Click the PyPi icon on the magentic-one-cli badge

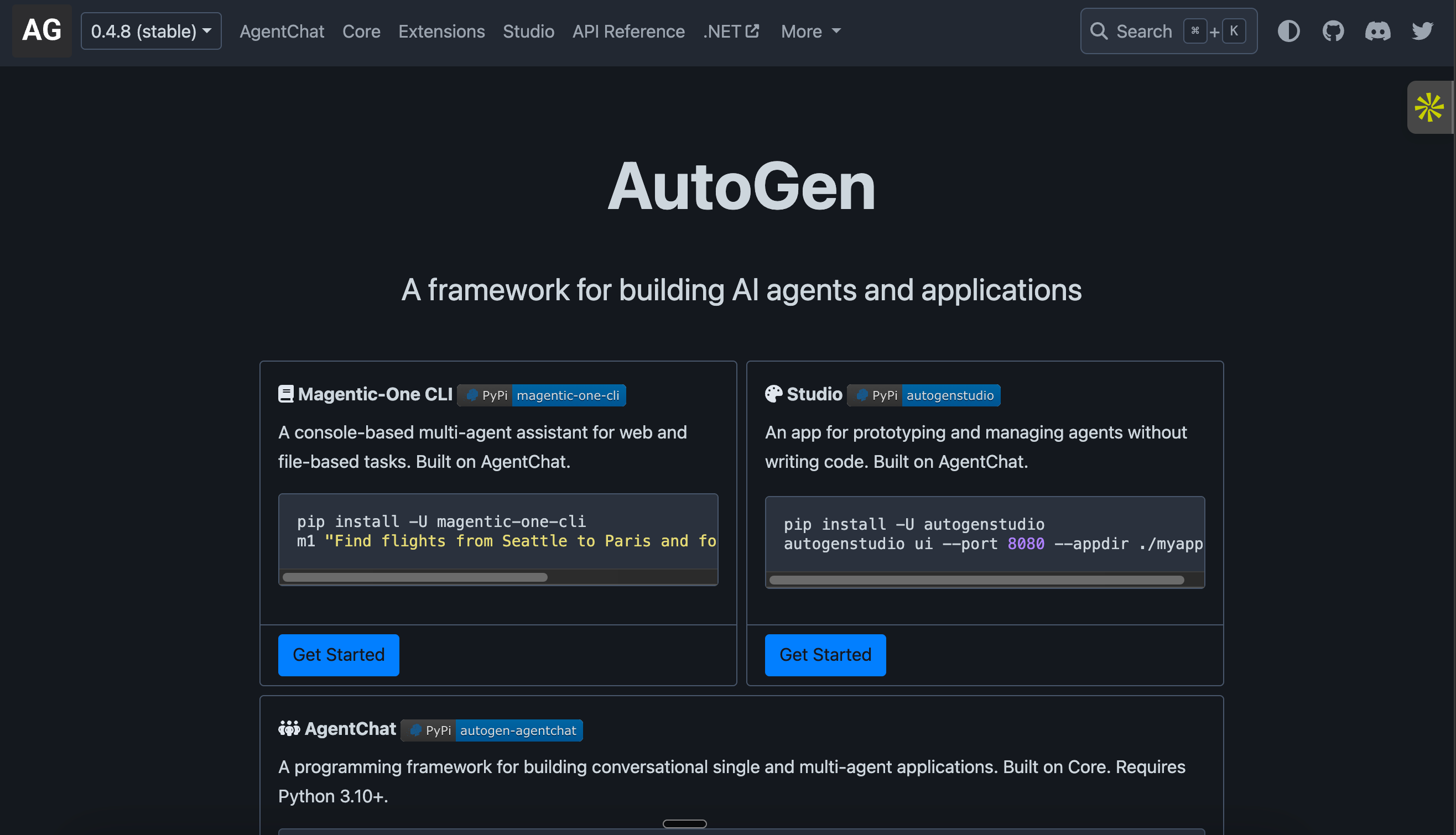tap(472, 395)
